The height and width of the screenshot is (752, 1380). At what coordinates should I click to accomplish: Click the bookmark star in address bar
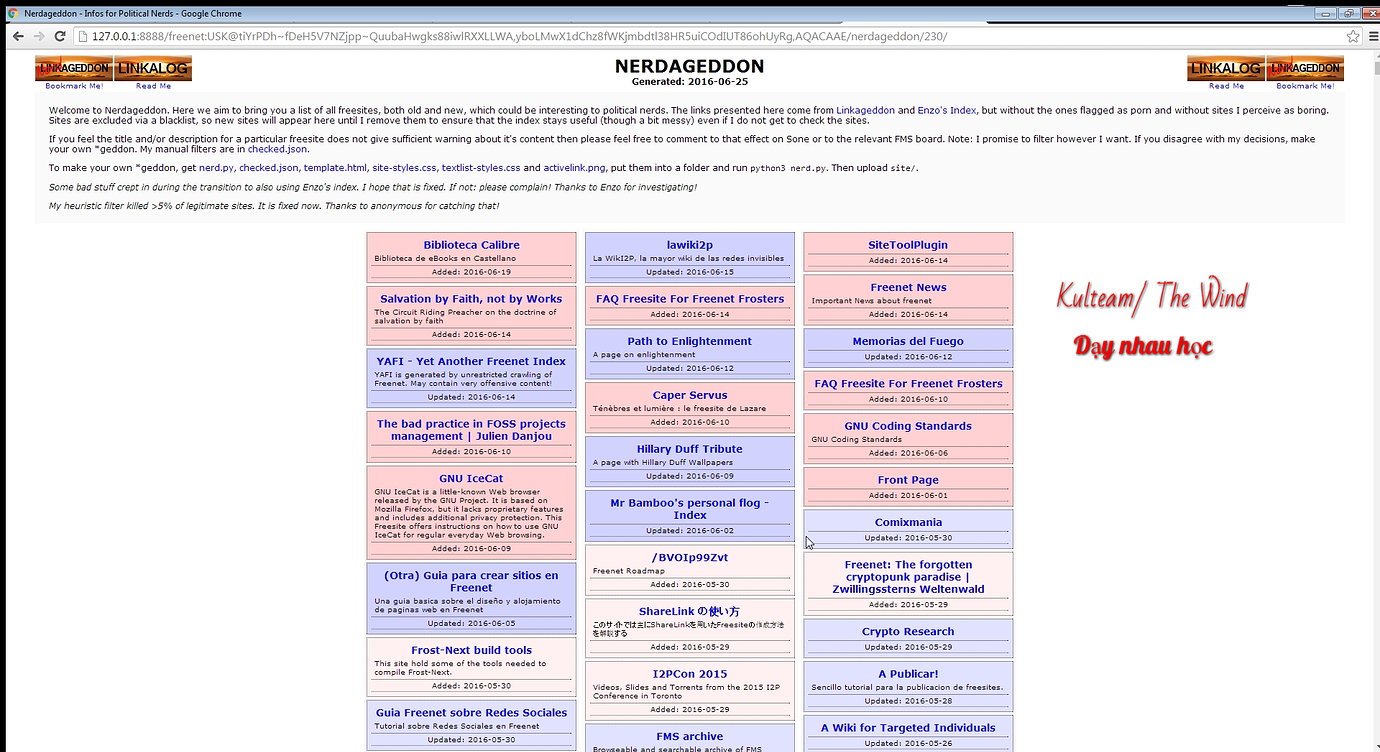(x=1353, y=36)
